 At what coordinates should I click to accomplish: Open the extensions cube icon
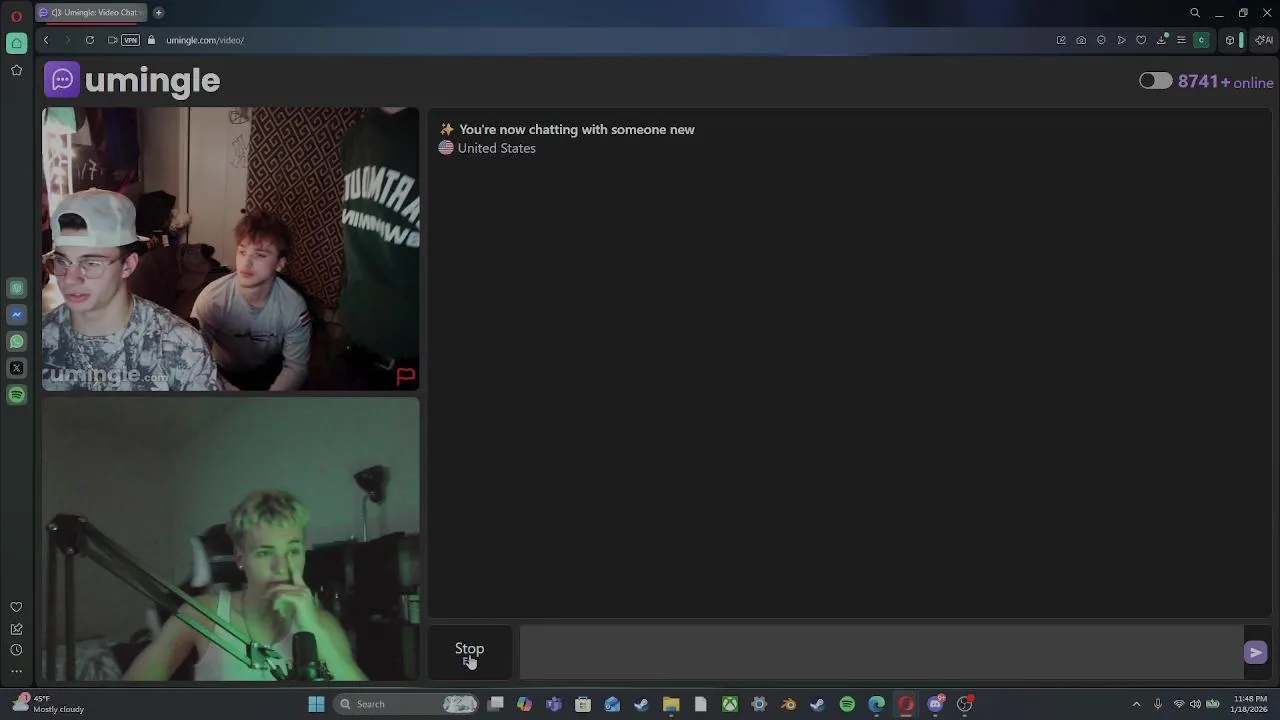coord(1230,40)
